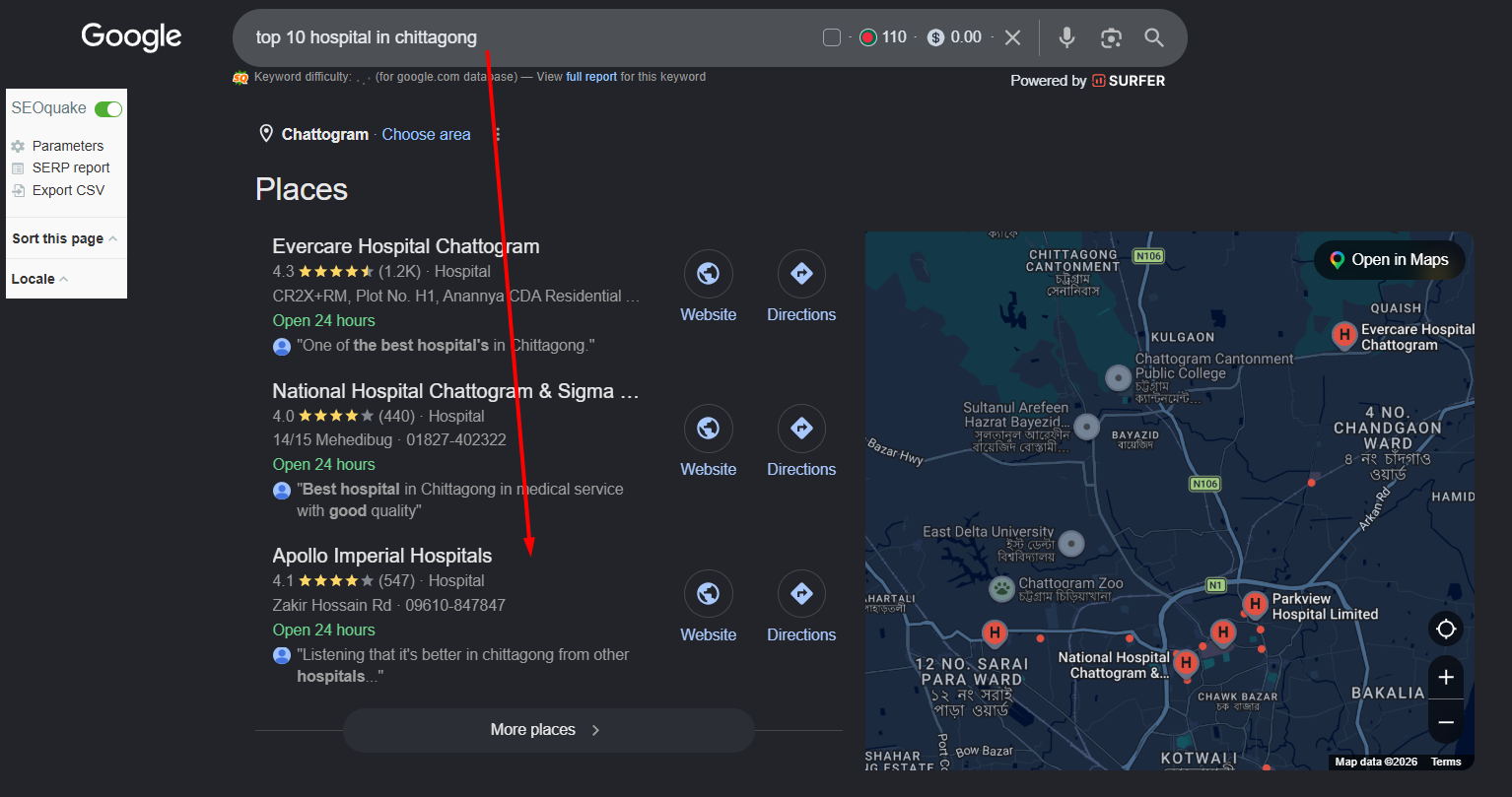Zoom in on the map
The height and width of the screenshot is (797, 1512).
click(1446, 678)
